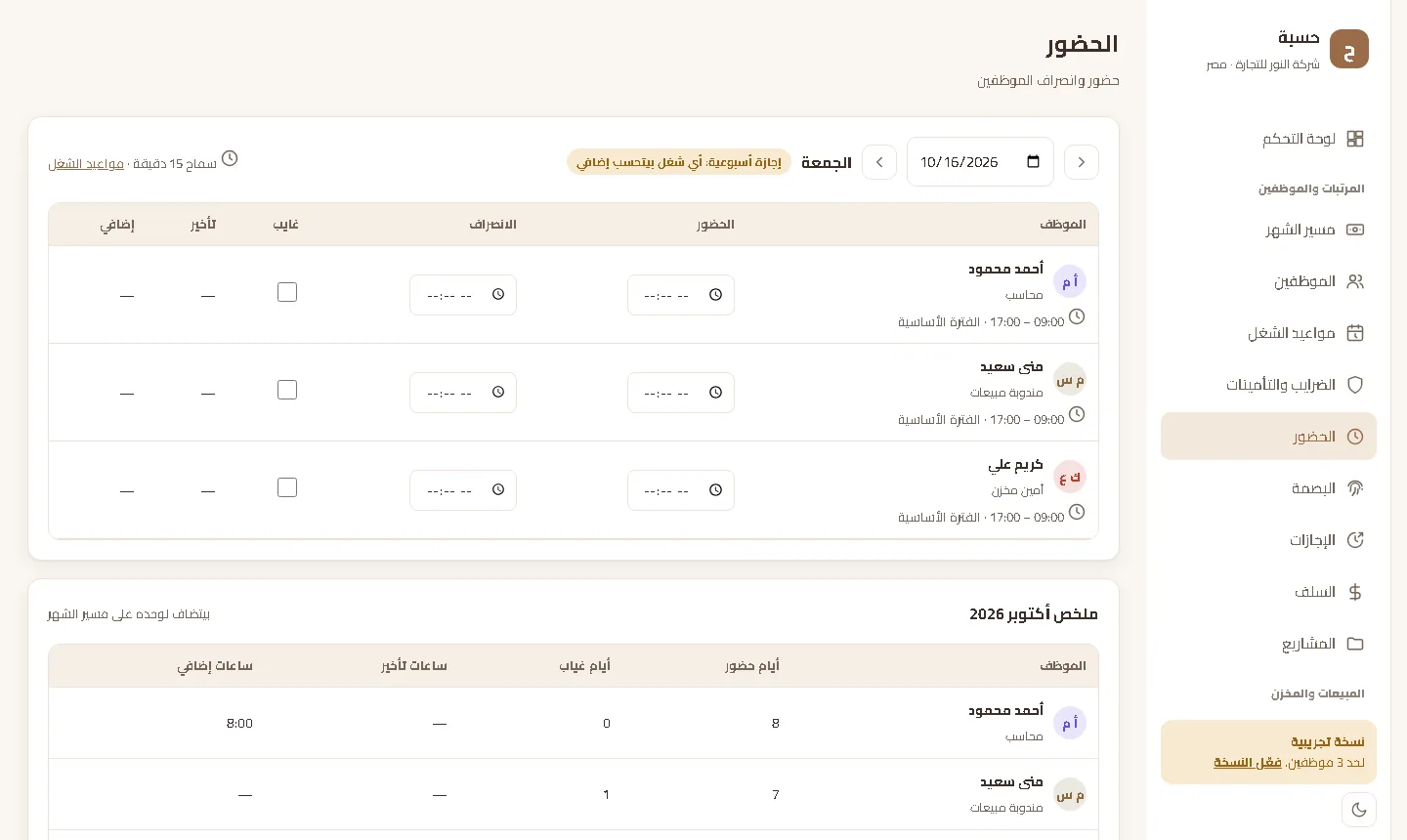Open لوحة التحكم dashboard icon

point(1355,139)
